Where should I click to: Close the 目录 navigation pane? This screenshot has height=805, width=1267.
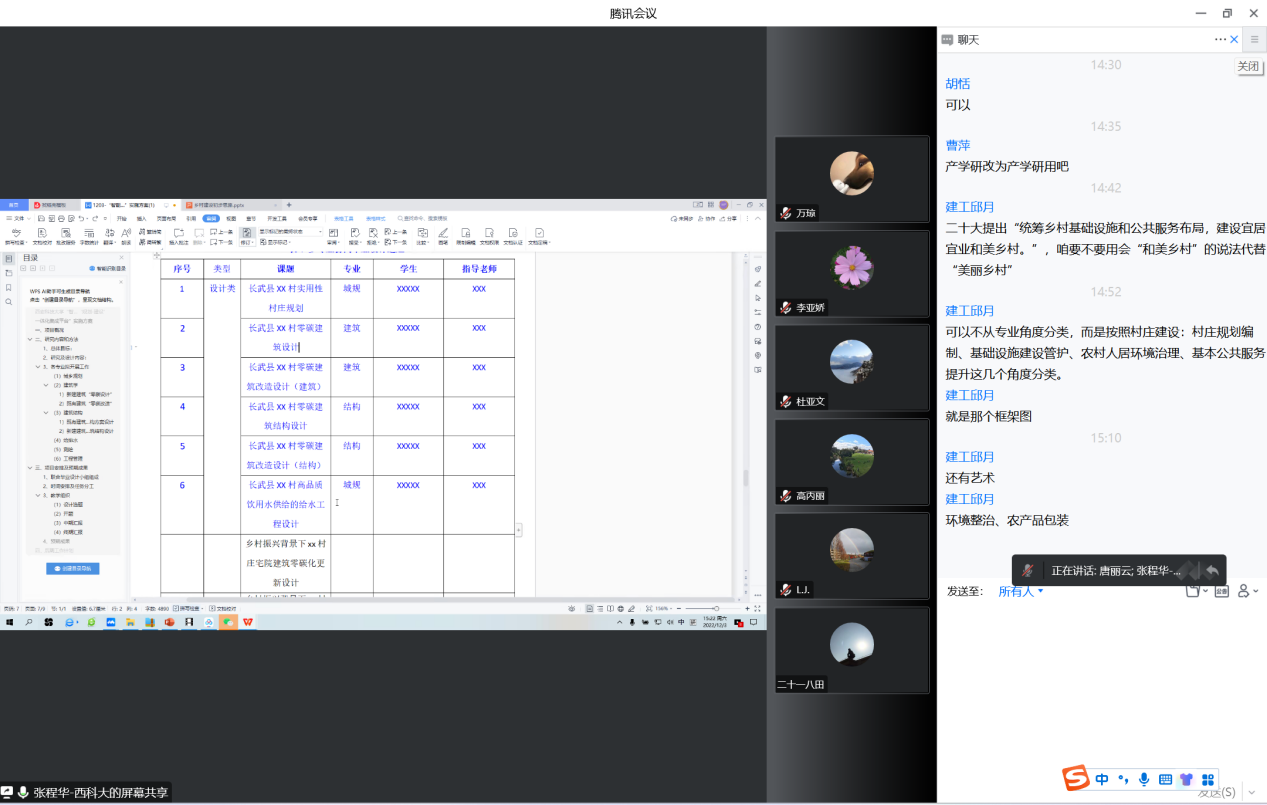tap(121, 258)
